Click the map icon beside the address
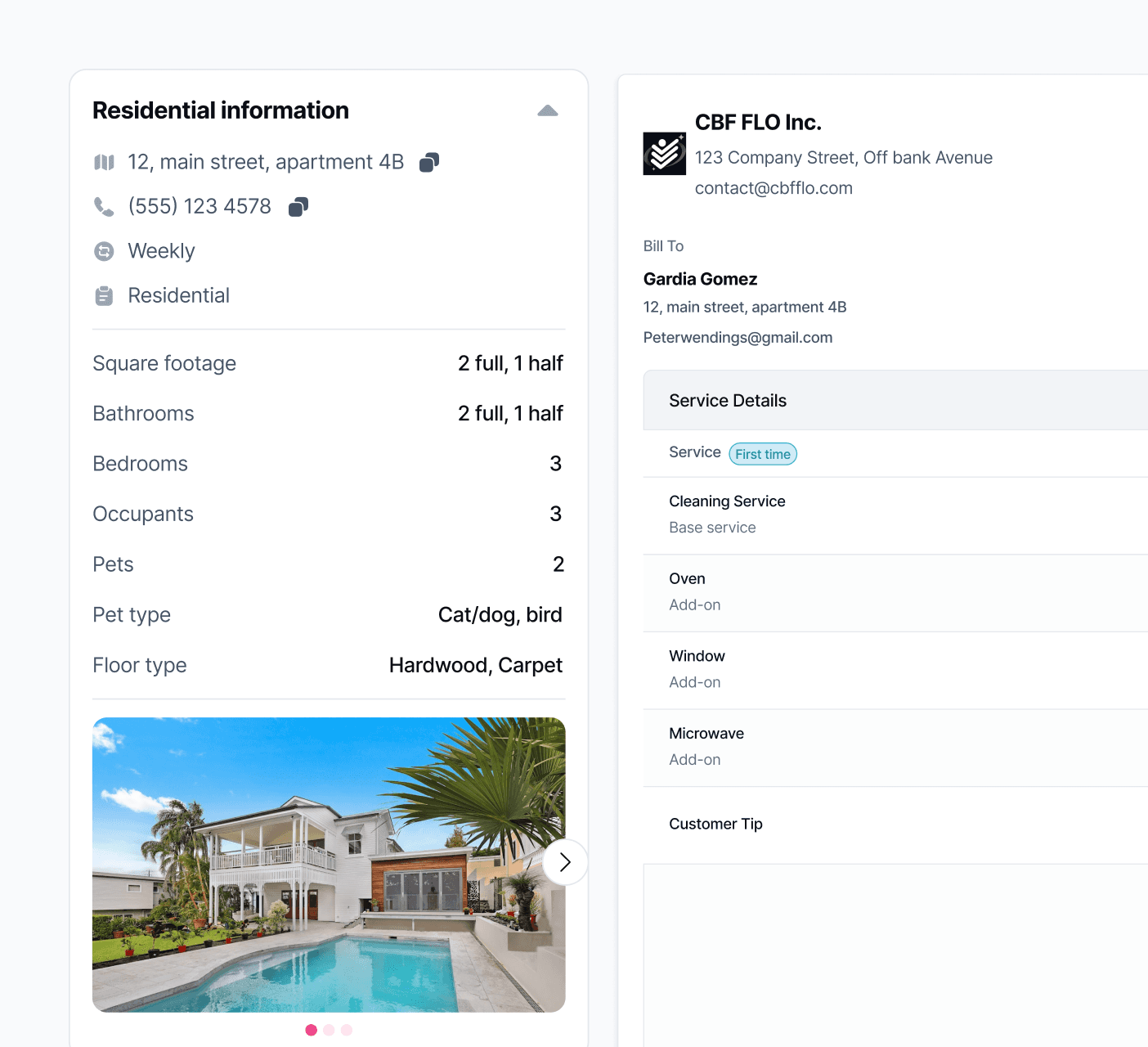This screenshot has width=1148, height=1047. (x=104, y=162)
